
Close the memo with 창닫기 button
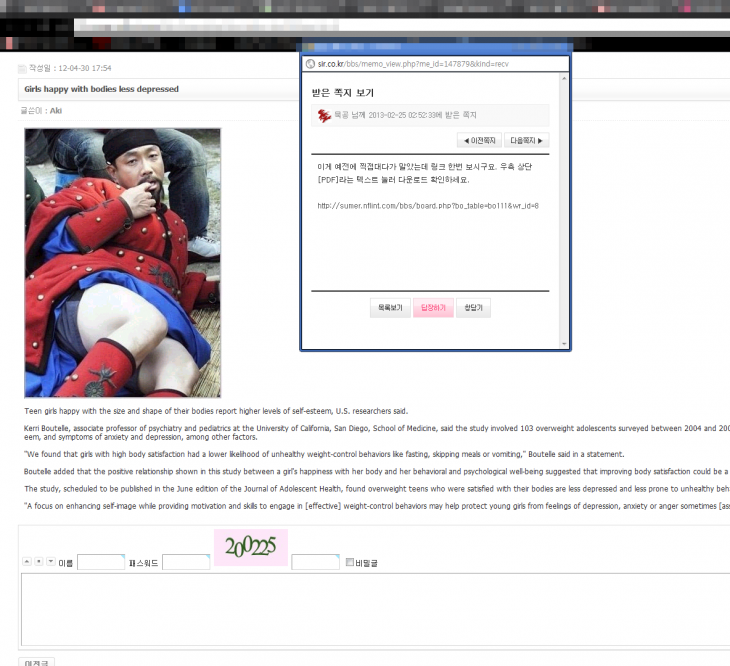click(473, 308)
